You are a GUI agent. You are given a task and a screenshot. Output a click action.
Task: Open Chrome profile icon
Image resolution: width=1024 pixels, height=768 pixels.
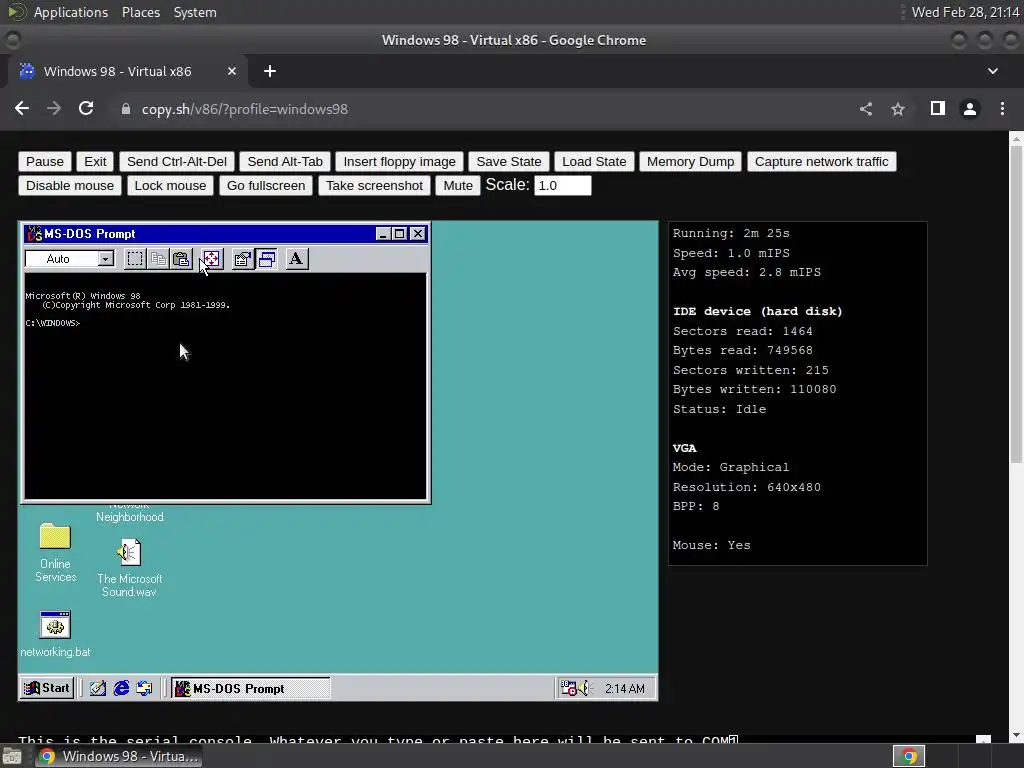pos(970,109)
